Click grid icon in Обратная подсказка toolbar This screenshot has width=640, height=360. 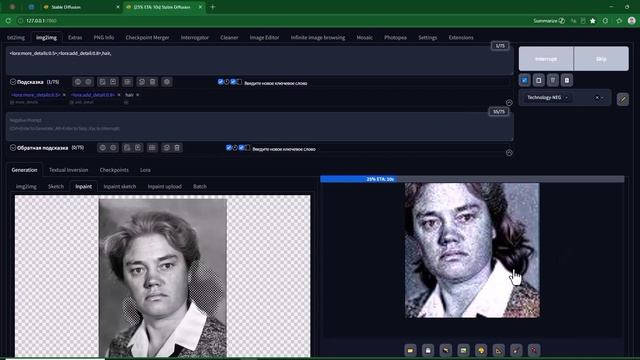point(152,148)
